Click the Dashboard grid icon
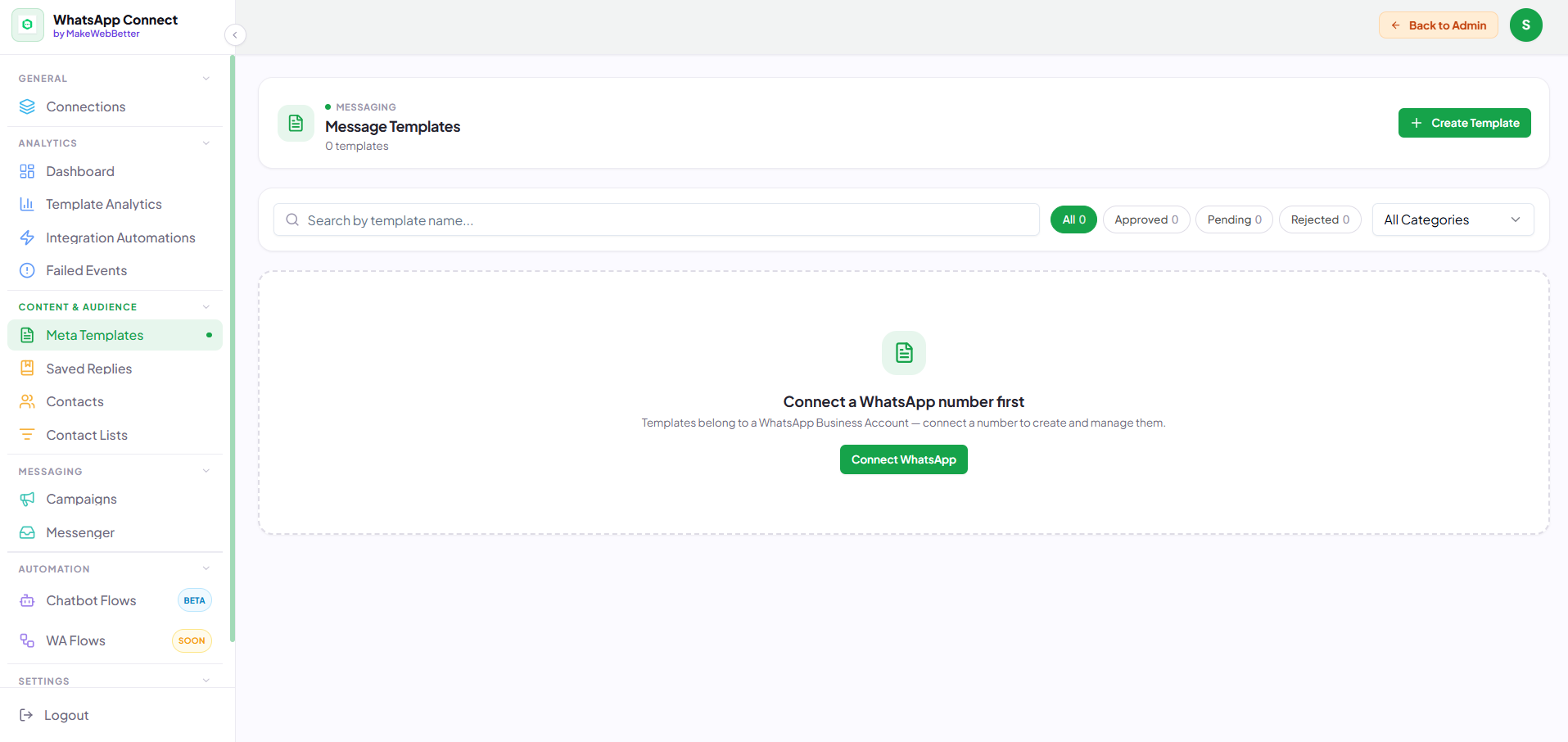 pos(27,171)
